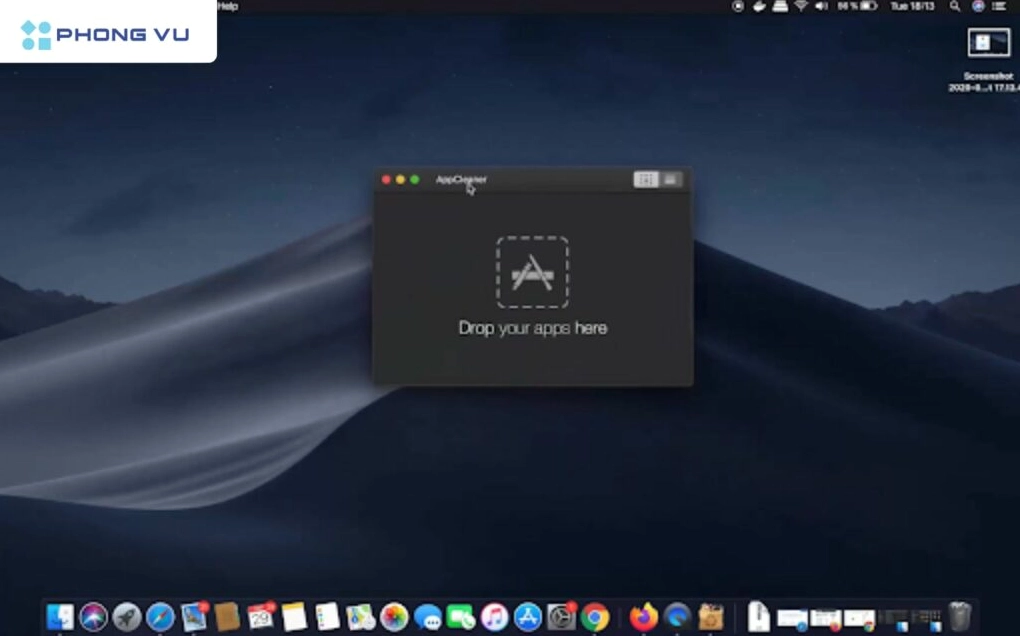Open yellow Notes icon in dock
The height and width of the screenshot is (636, 1020).
tap(294, 616)
